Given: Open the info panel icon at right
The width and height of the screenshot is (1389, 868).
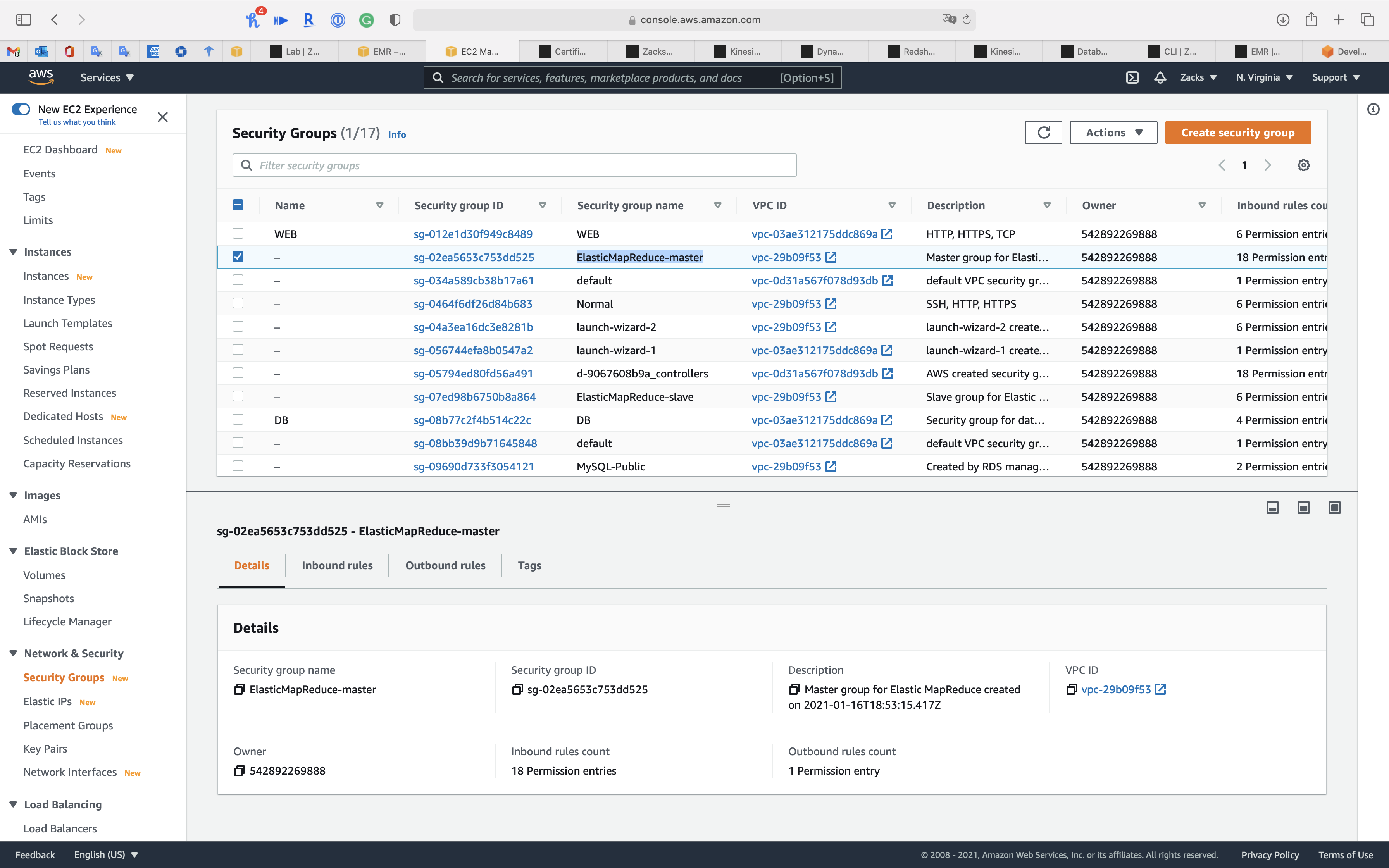Looking at the screenshot, I should (x=1373, y=109).
